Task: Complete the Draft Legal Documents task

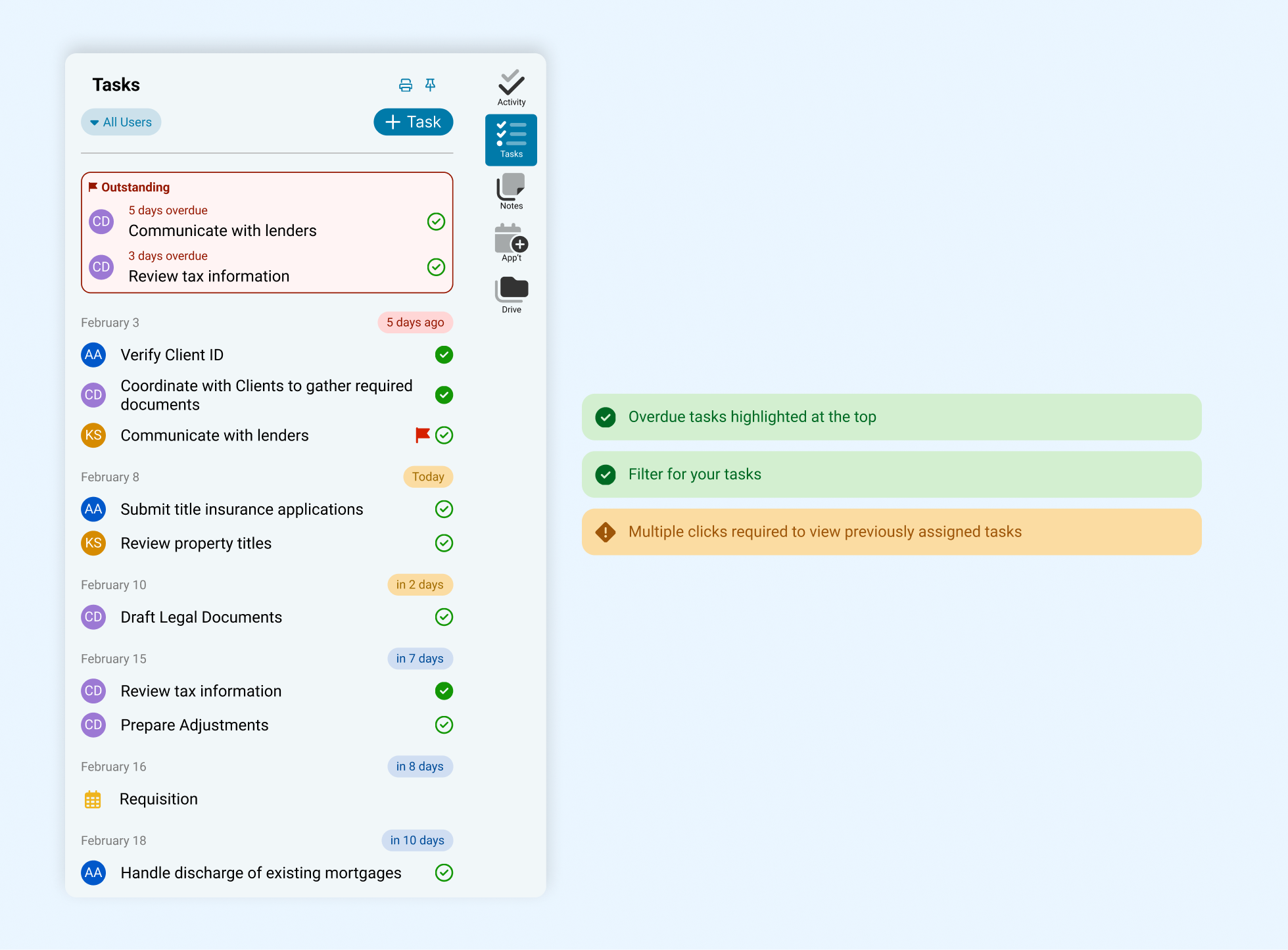Action: point(444,617)
